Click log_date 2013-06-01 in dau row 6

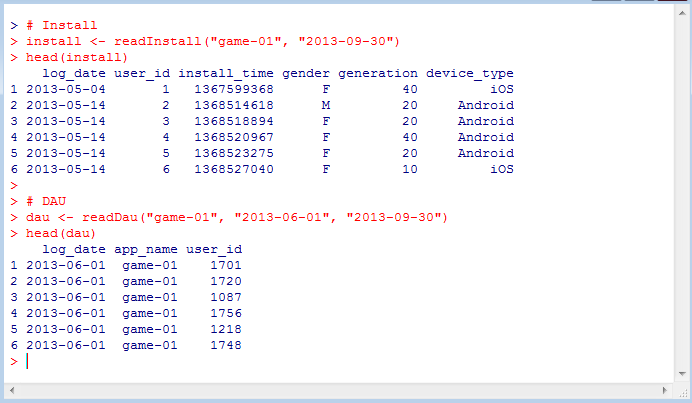[x=66, y=345]
